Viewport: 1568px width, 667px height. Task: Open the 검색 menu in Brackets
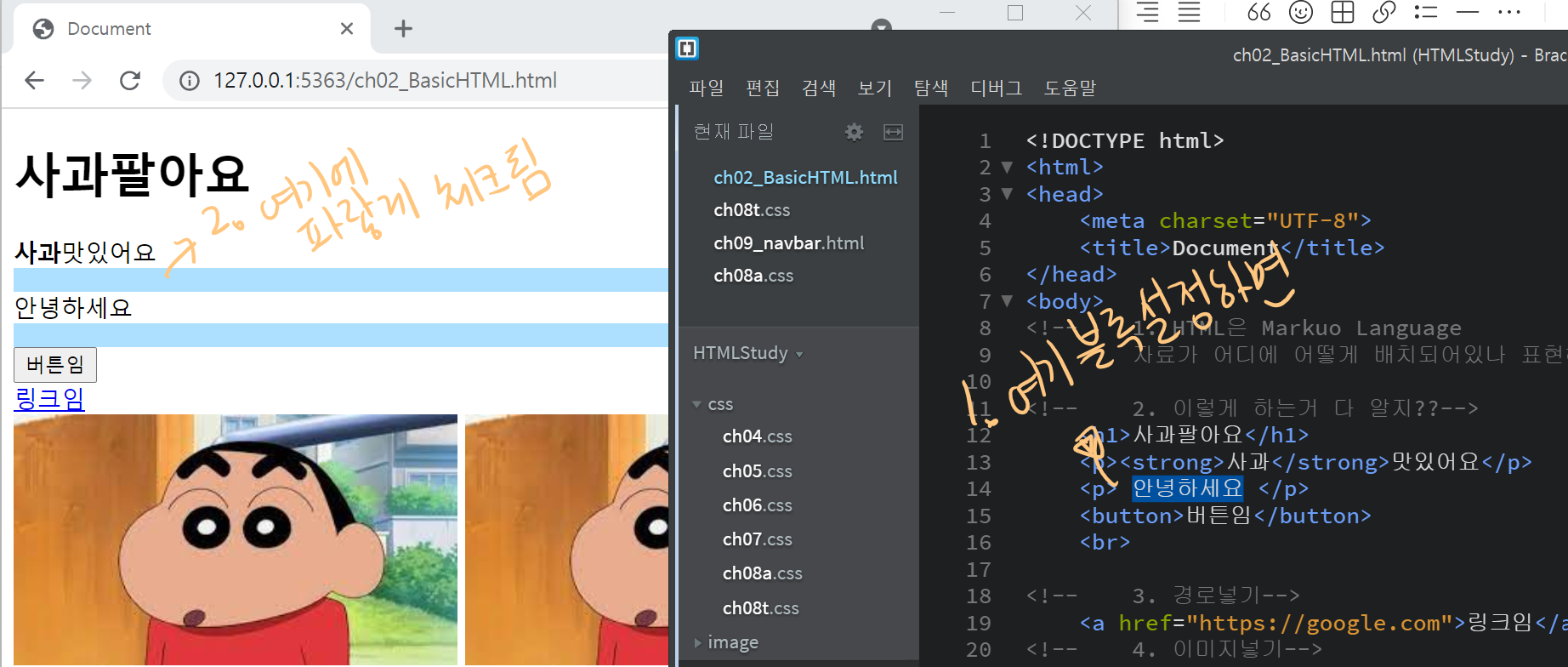click(819, 88)
